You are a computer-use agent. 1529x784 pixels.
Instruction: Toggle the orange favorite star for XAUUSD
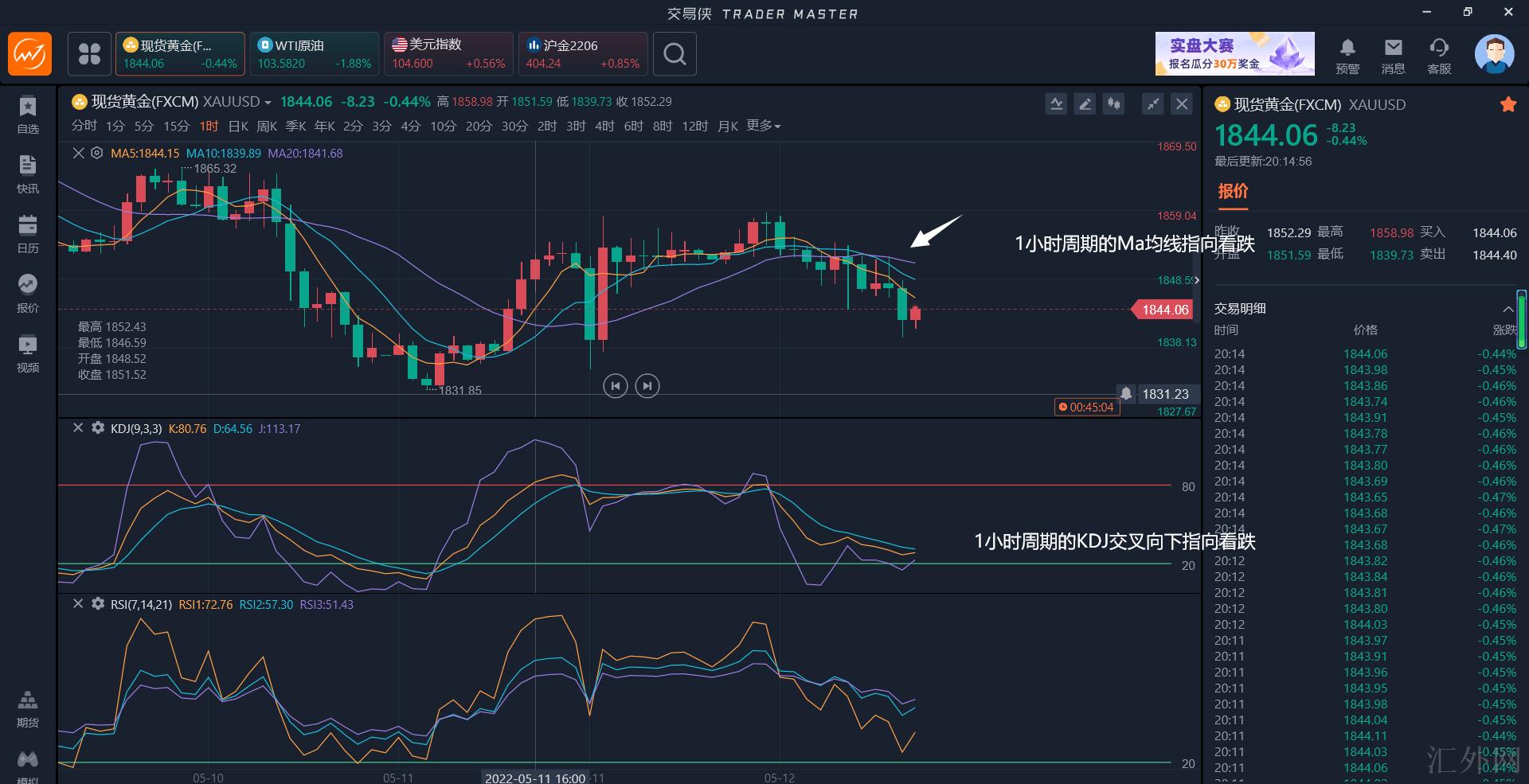[x=1507, y=104]
